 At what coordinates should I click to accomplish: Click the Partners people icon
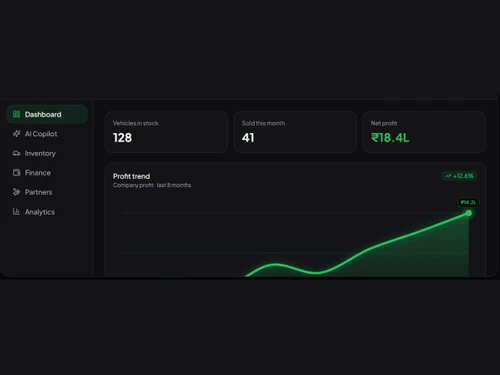[x=16, y=192]
